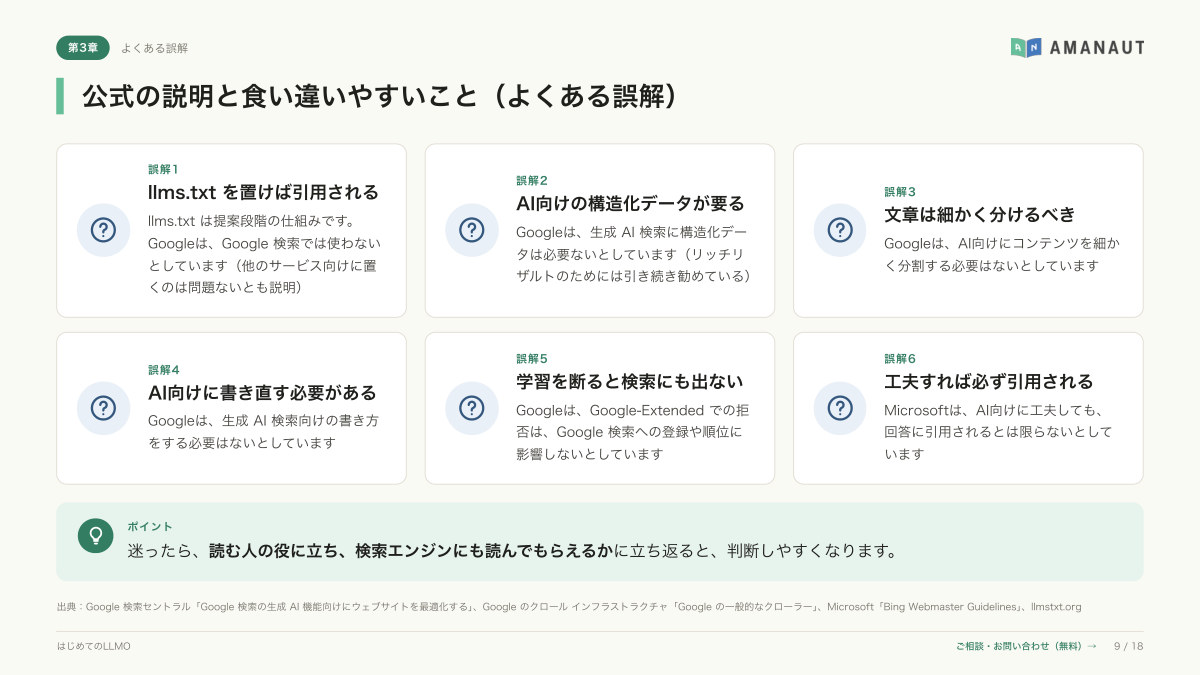Click the よくある誤解 breadcrumb label
The height and width of the screenshot is (675, 1200).
click(x=154, y=48)
